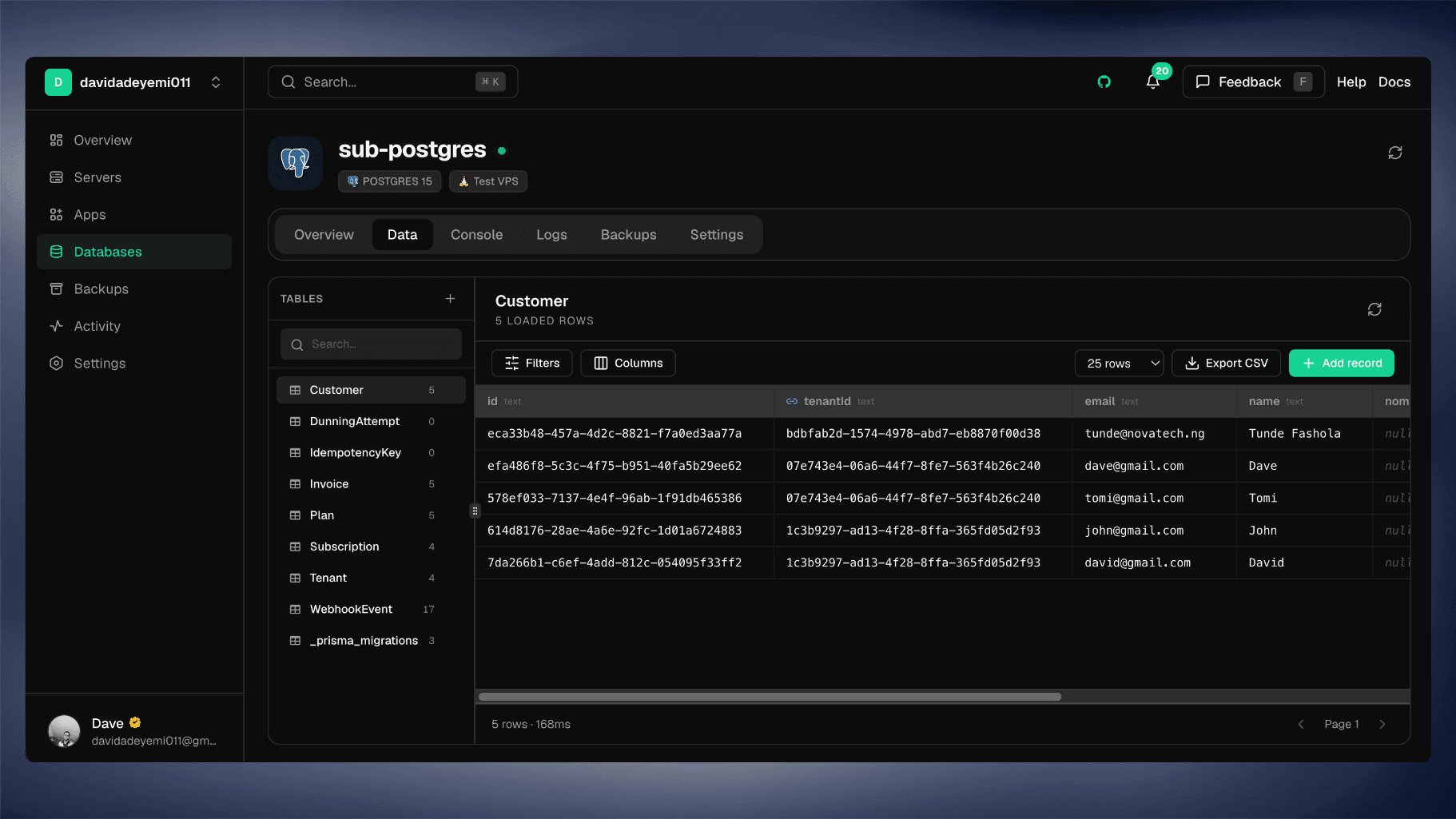The height and width of the screenshot is (819, 1456).
Task: Click the green D workspace badge
Action: [58, 82]
